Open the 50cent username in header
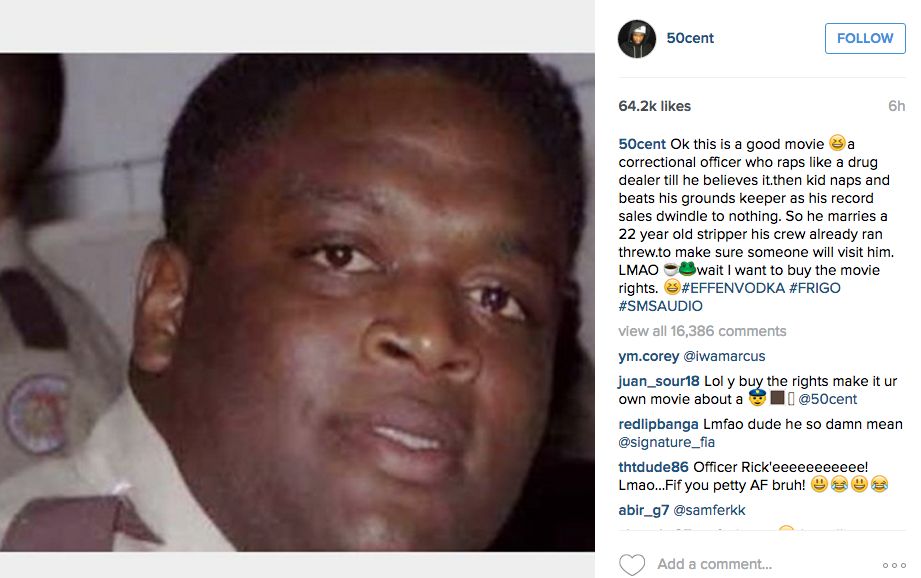 tap(690, 38)
